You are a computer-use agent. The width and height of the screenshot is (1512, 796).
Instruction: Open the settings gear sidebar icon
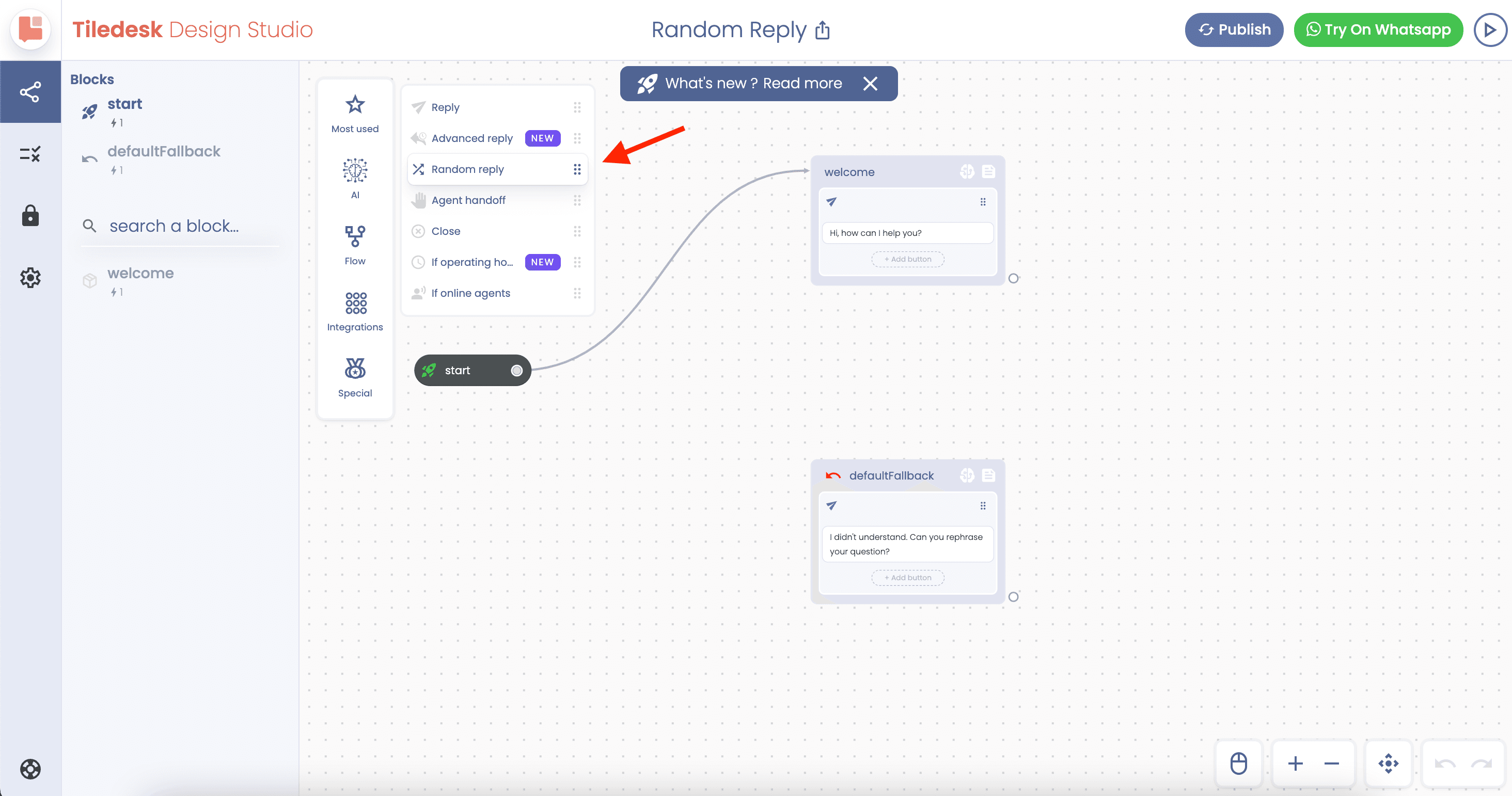click(30, 277)
